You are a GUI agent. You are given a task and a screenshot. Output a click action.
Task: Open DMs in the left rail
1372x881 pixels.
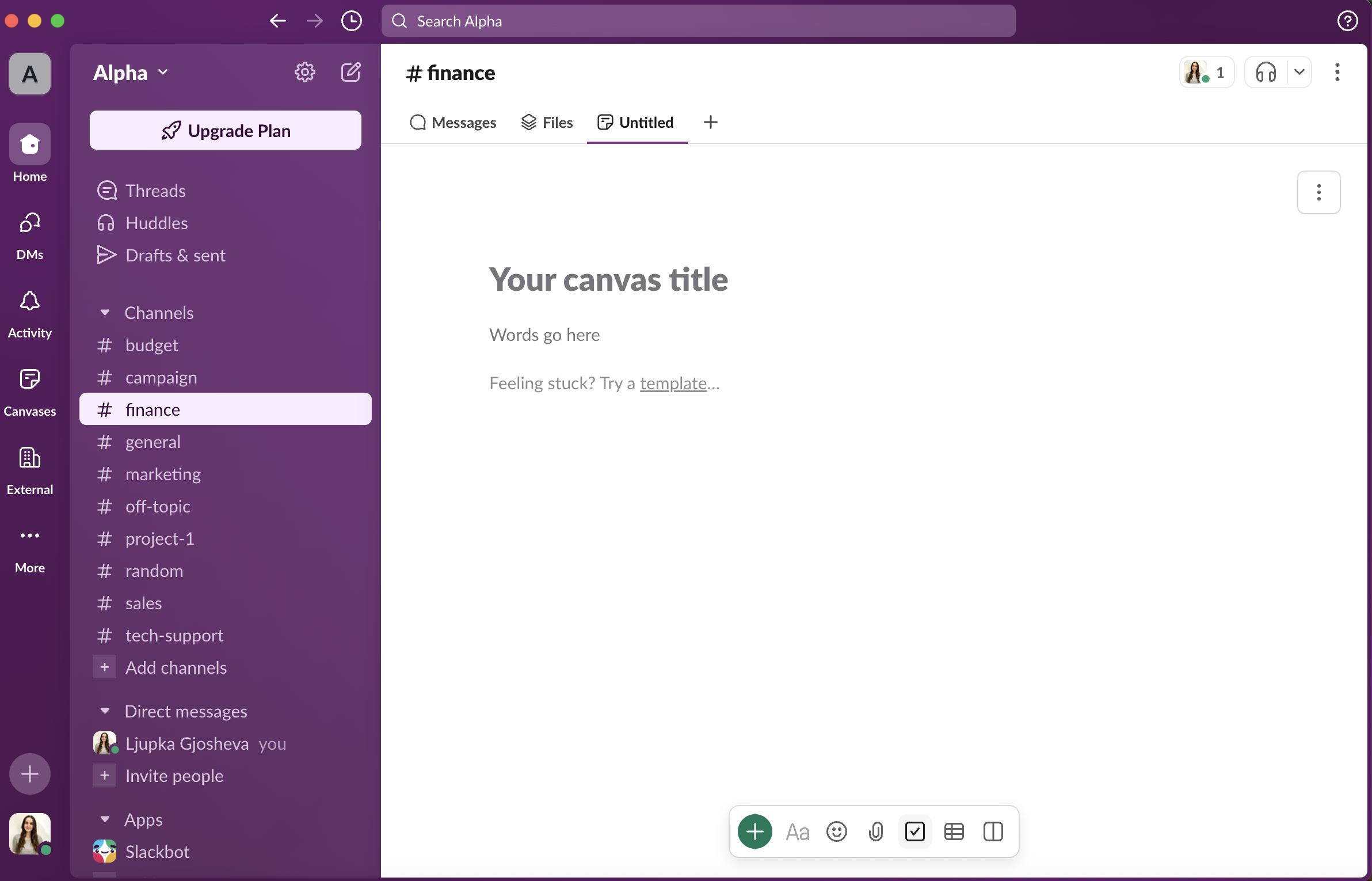pos(30,236)
